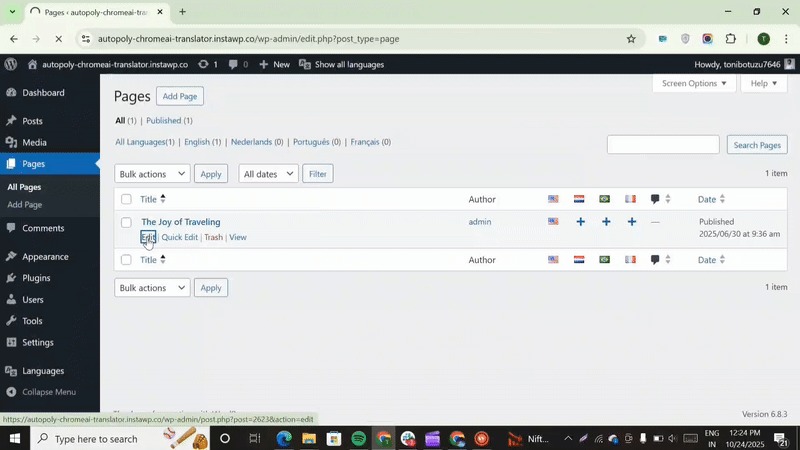Image resolution: width=800 pixels, height=450 pixels.
Task: Move The Joy of Traveling to Trash
Action: click(213, 237)
